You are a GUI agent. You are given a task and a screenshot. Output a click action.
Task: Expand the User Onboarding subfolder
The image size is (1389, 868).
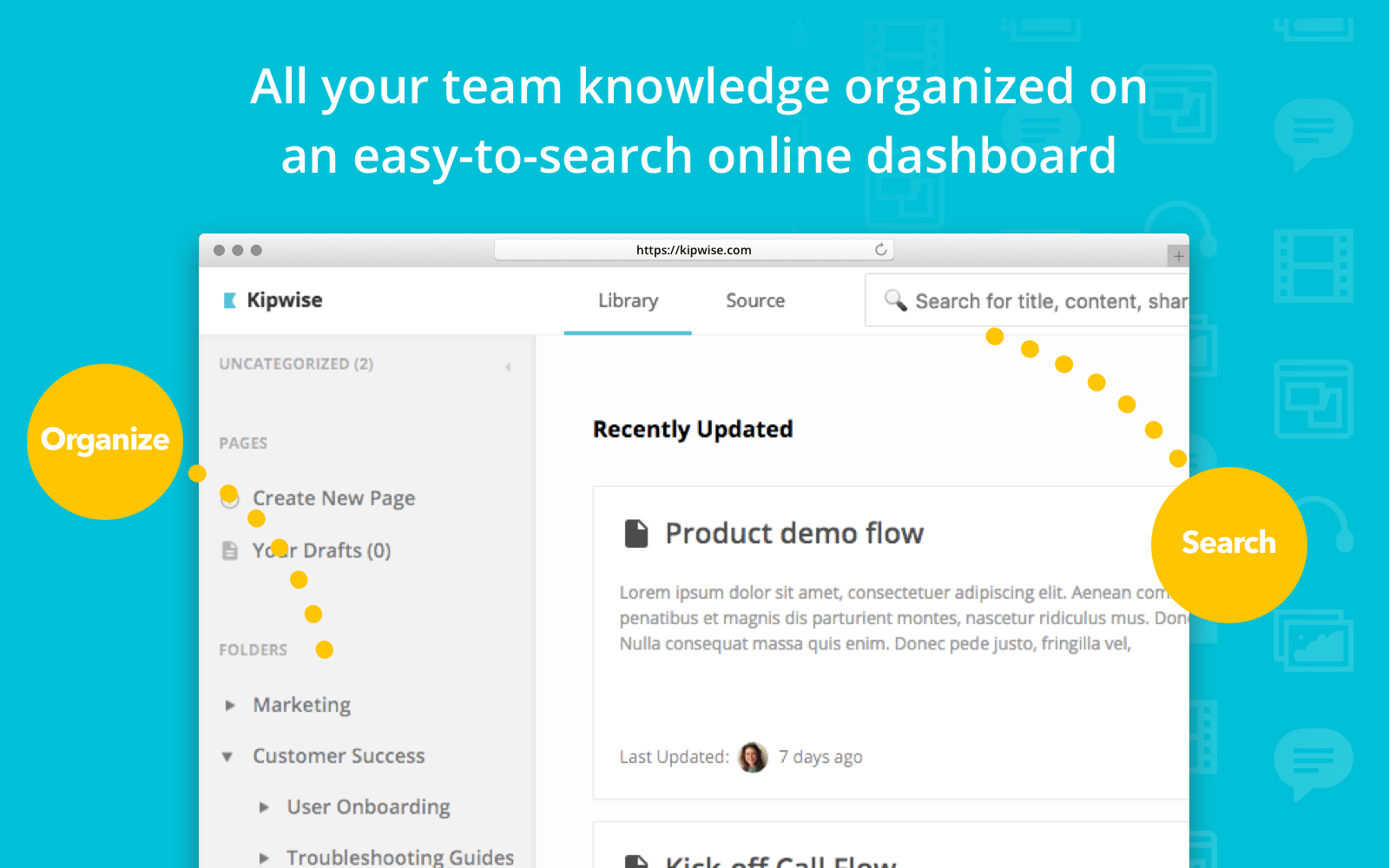click(264, 806)
